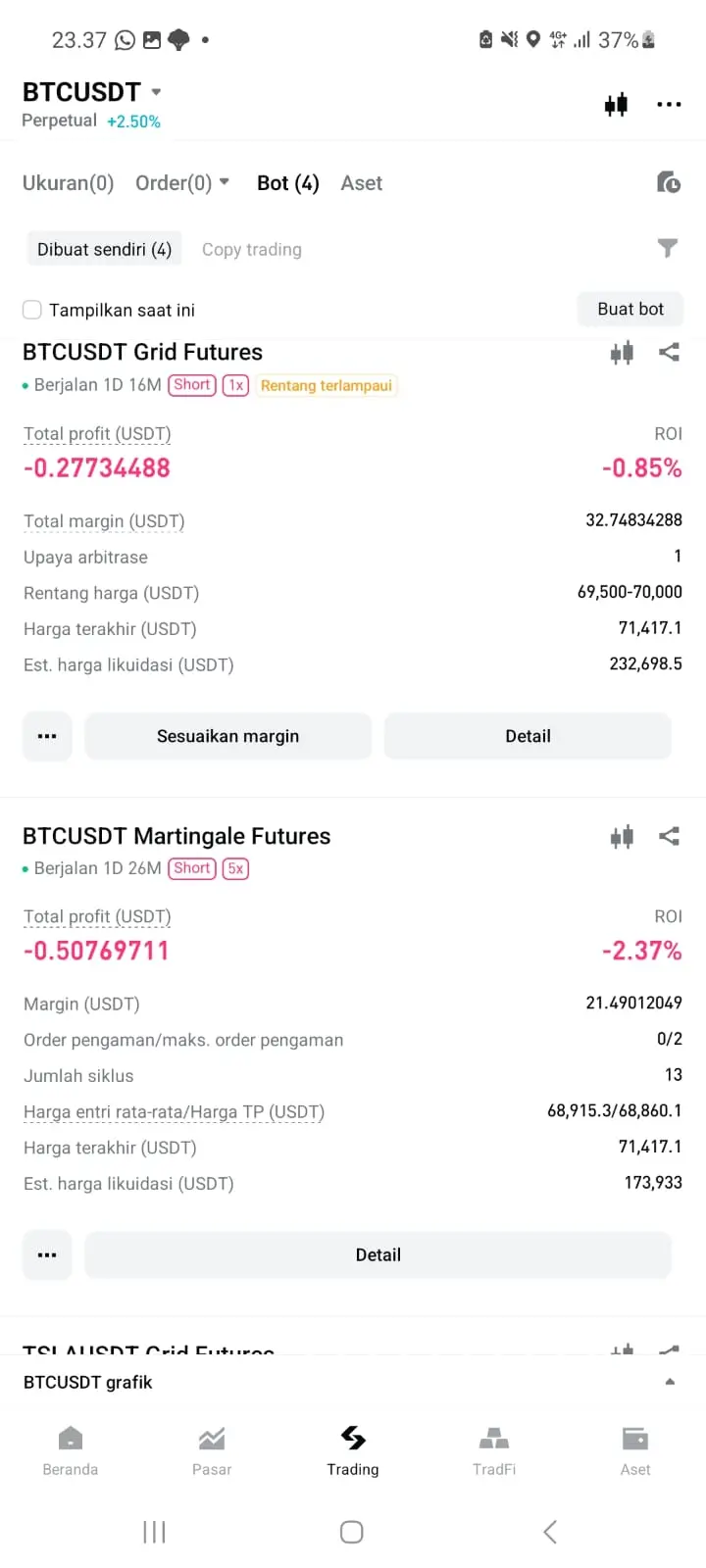Tap the bot filter funnel icon
706x1568 pixels.
click(x=668, y=248)
